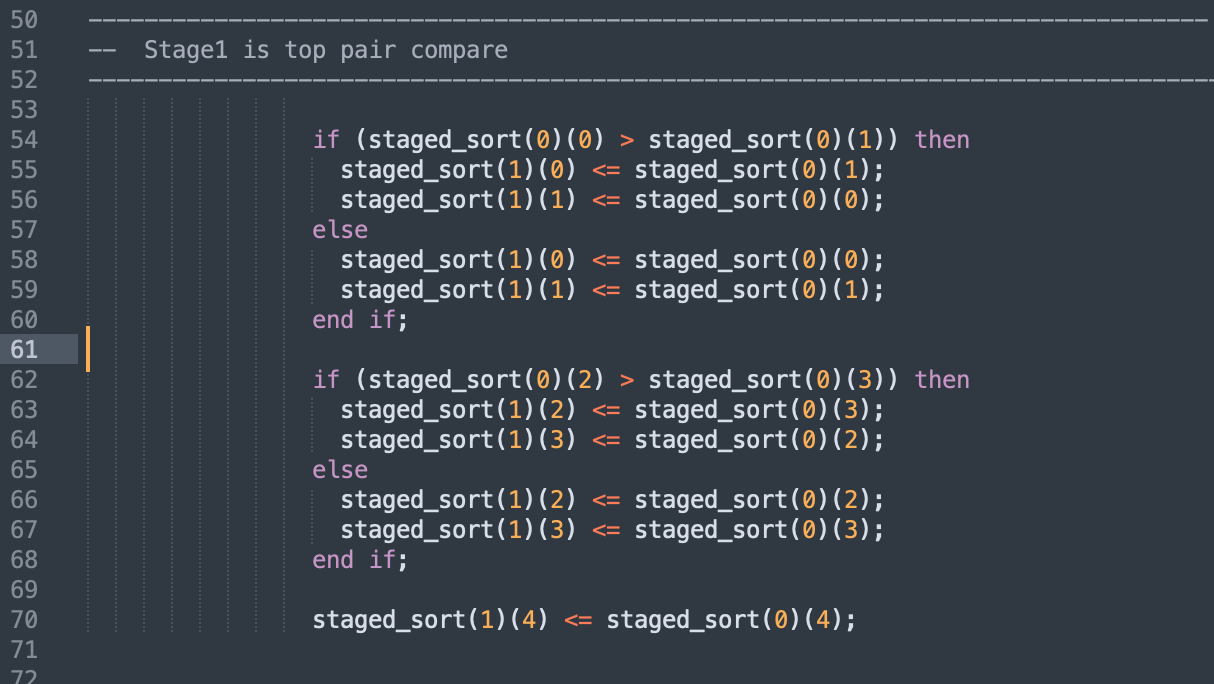Screen dimensions: 1214x684
Task: Click the "if" keyword on line 62
Action: coord(326,380)
